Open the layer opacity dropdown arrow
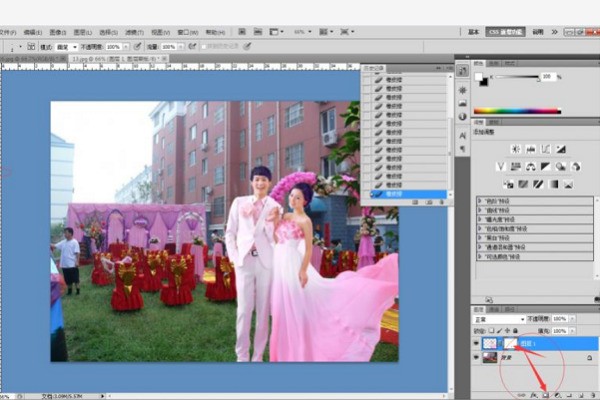600x400 pixels. pyautogui.click(x=571, y=319)
